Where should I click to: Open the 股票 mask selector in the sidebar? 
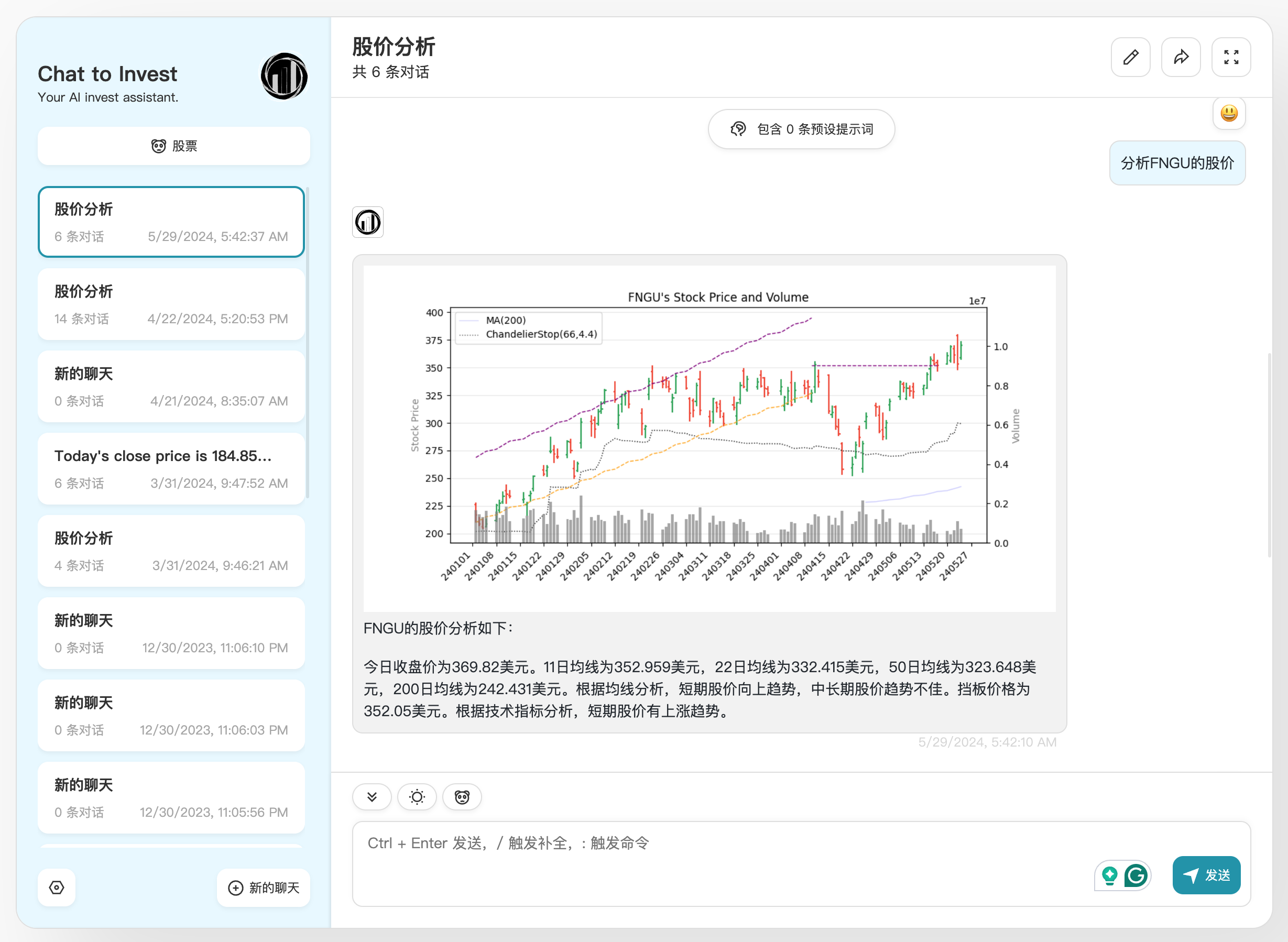[x=174, y=146]
